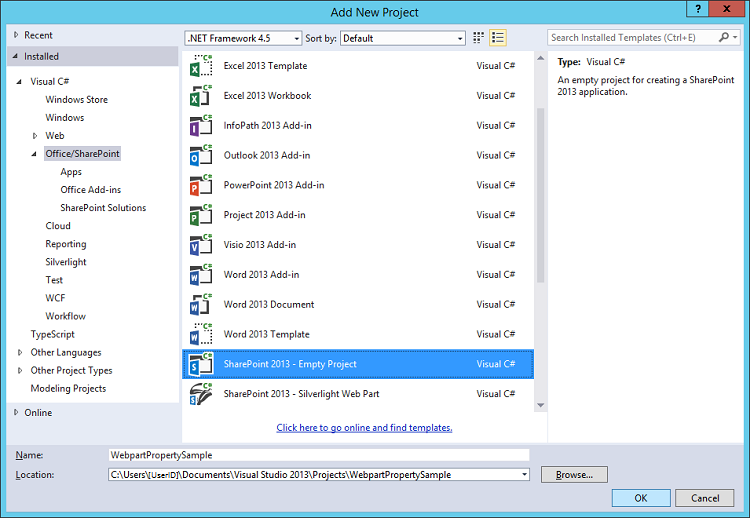Click template list scrollbar down arrow

pyautogui.click(x=540, y=405)
